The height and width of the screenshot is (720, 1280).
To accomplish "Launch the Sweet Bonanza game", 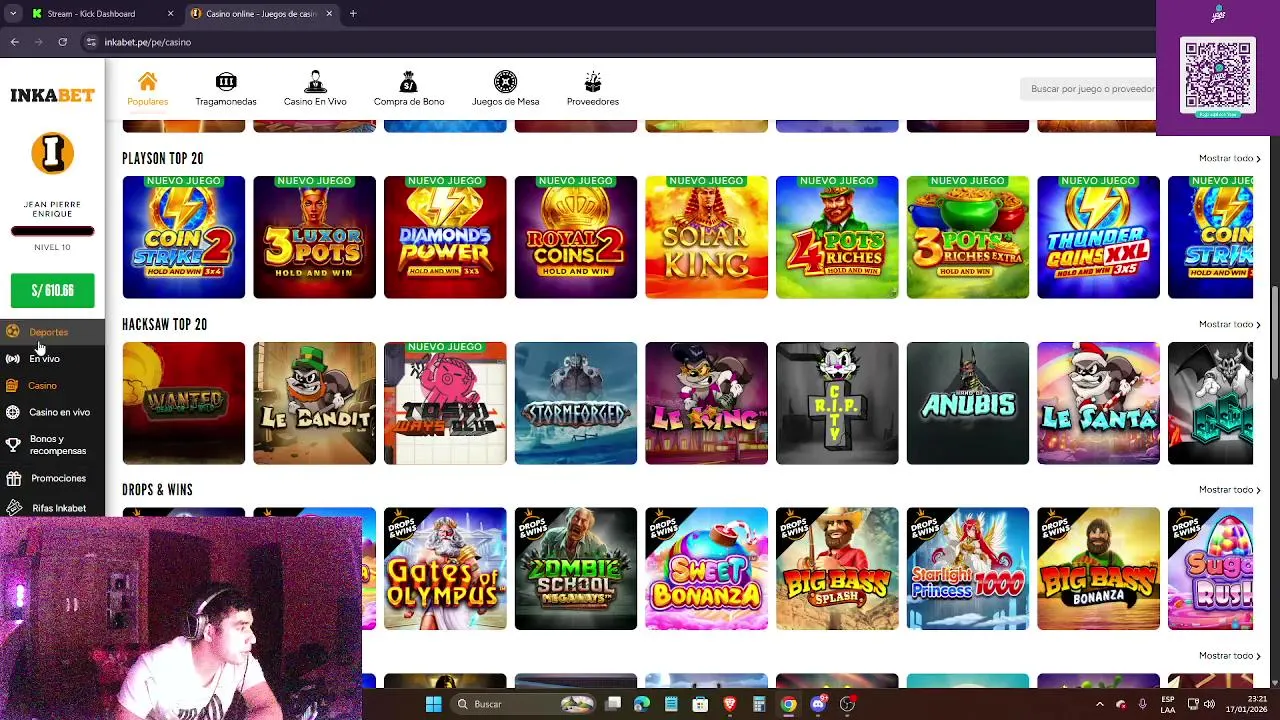I will point(706,569).
